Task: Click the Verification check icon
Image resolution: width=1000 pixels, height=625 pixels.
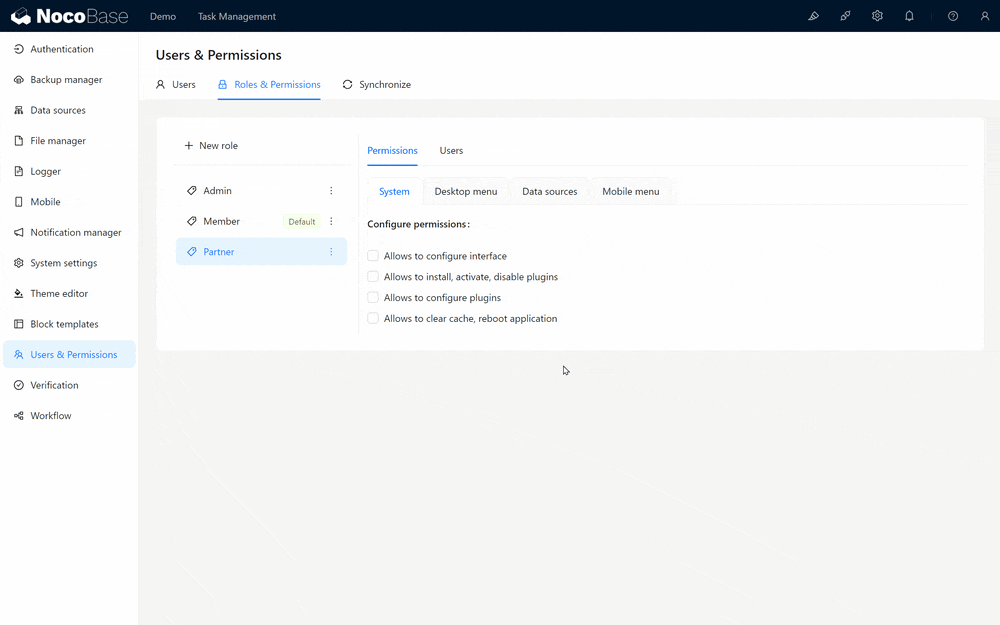Action: click(x=18, y=385)
